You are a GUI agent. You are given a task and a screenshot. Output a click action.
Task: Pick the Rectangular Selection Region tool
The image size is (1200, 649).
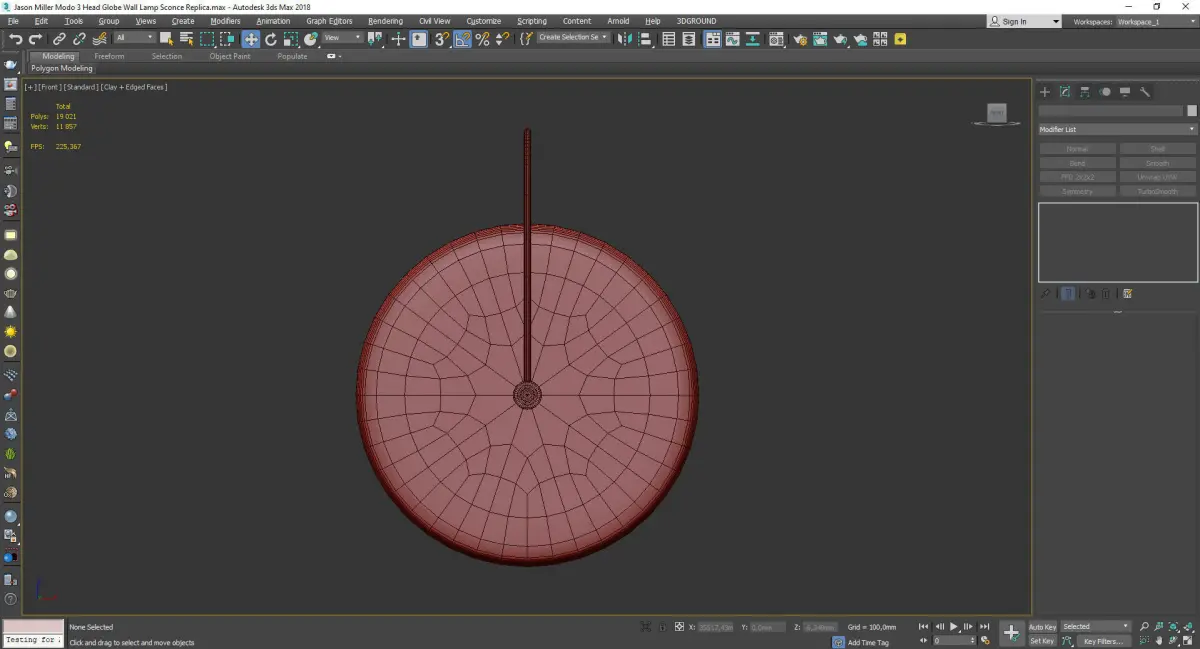[x=207, y=39]
